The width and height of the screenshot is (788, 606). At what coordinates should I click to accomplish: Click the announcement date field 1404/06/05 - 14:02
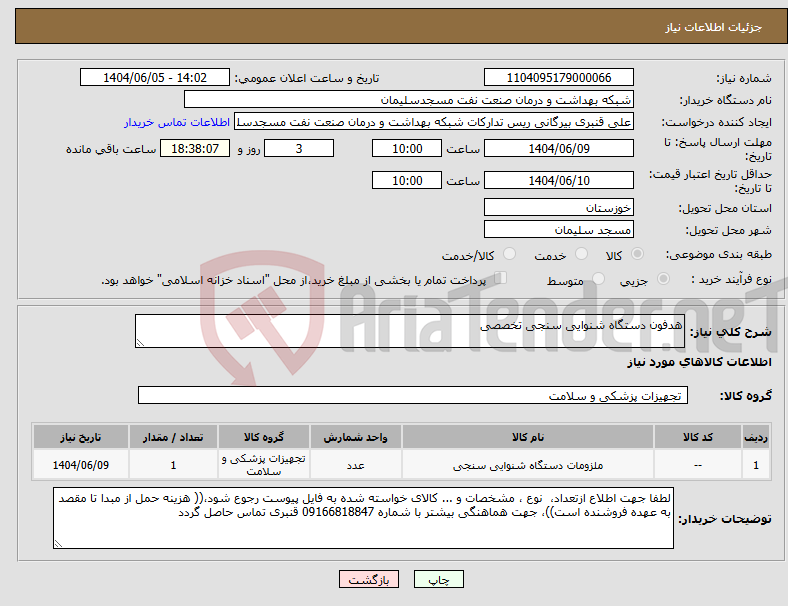155,77
